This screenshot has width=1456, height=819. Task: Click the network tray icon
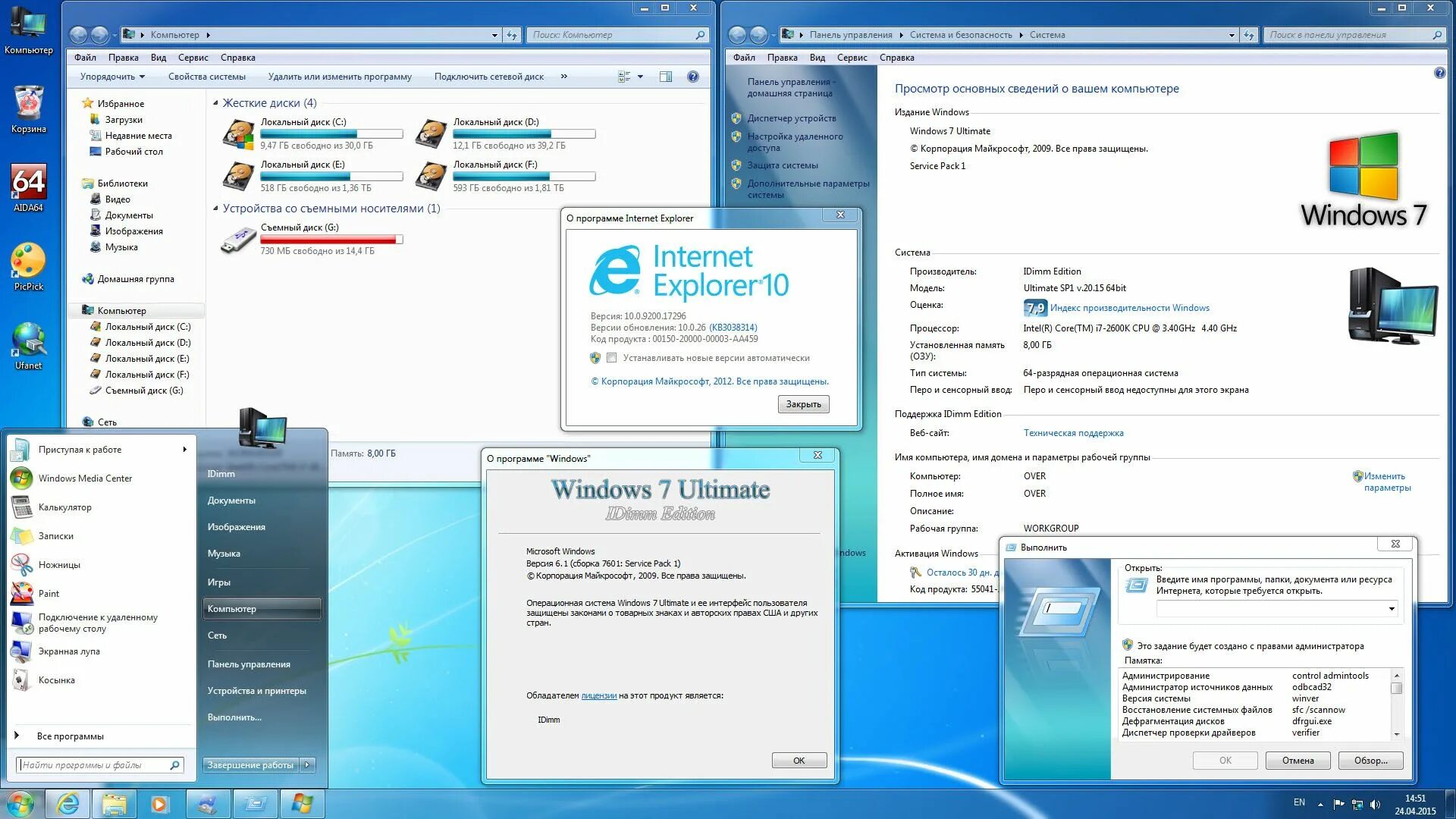[x=1357, y=804]
